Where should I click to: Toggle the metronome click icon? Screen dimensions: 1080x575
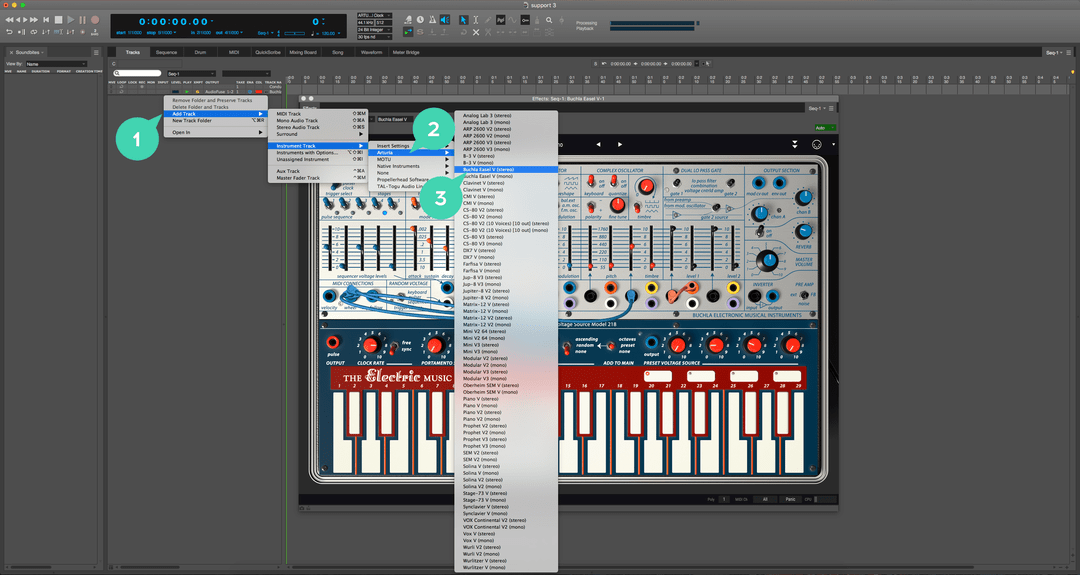[433, 20]
